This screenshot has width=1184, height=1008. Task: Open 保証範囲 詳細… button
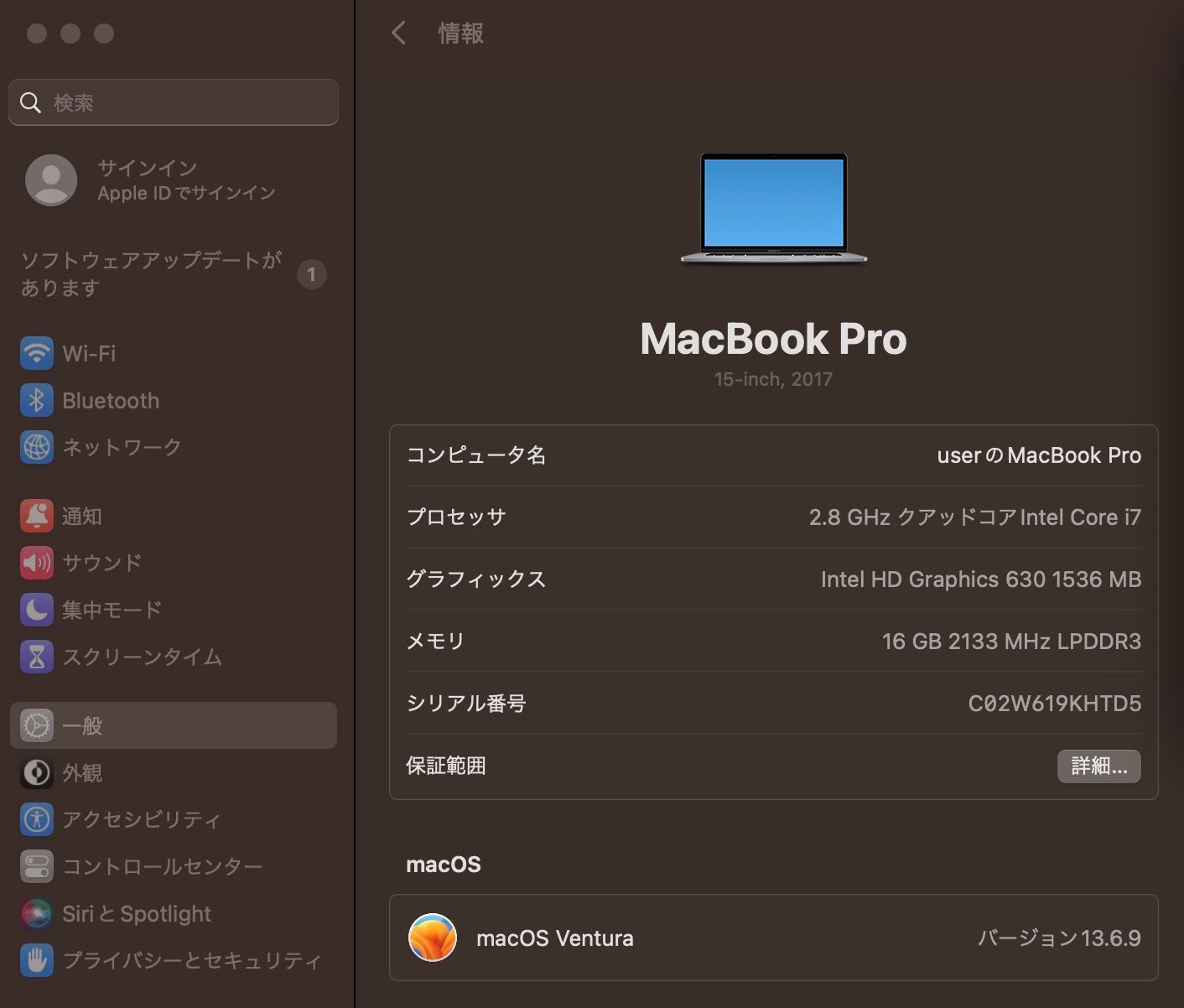pos(1098,766)
